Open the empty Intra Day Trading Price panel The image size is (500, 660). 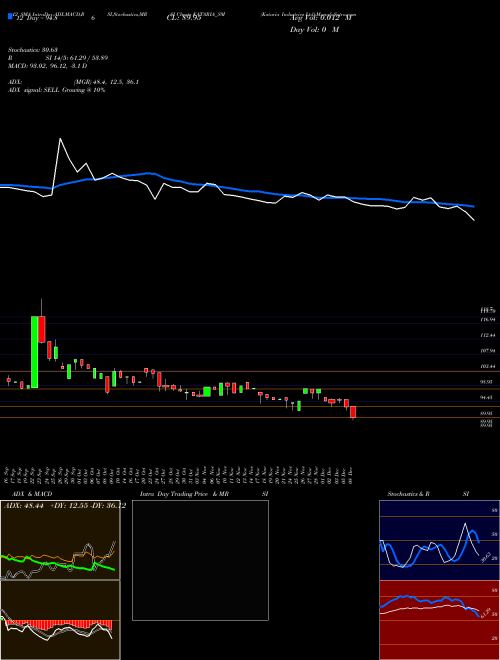point(200,560)
